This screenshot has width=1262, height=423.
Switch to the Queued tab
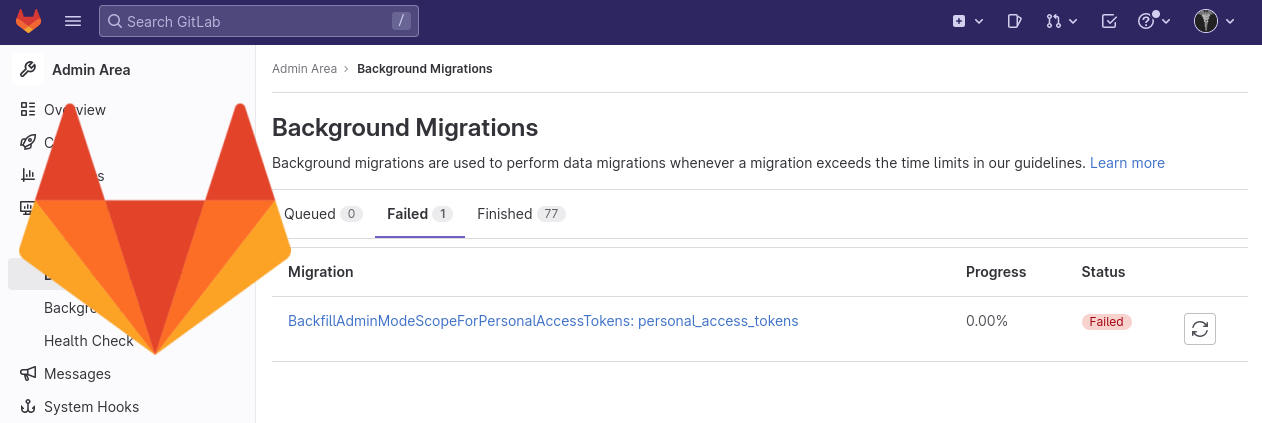[x=322, y=214]
